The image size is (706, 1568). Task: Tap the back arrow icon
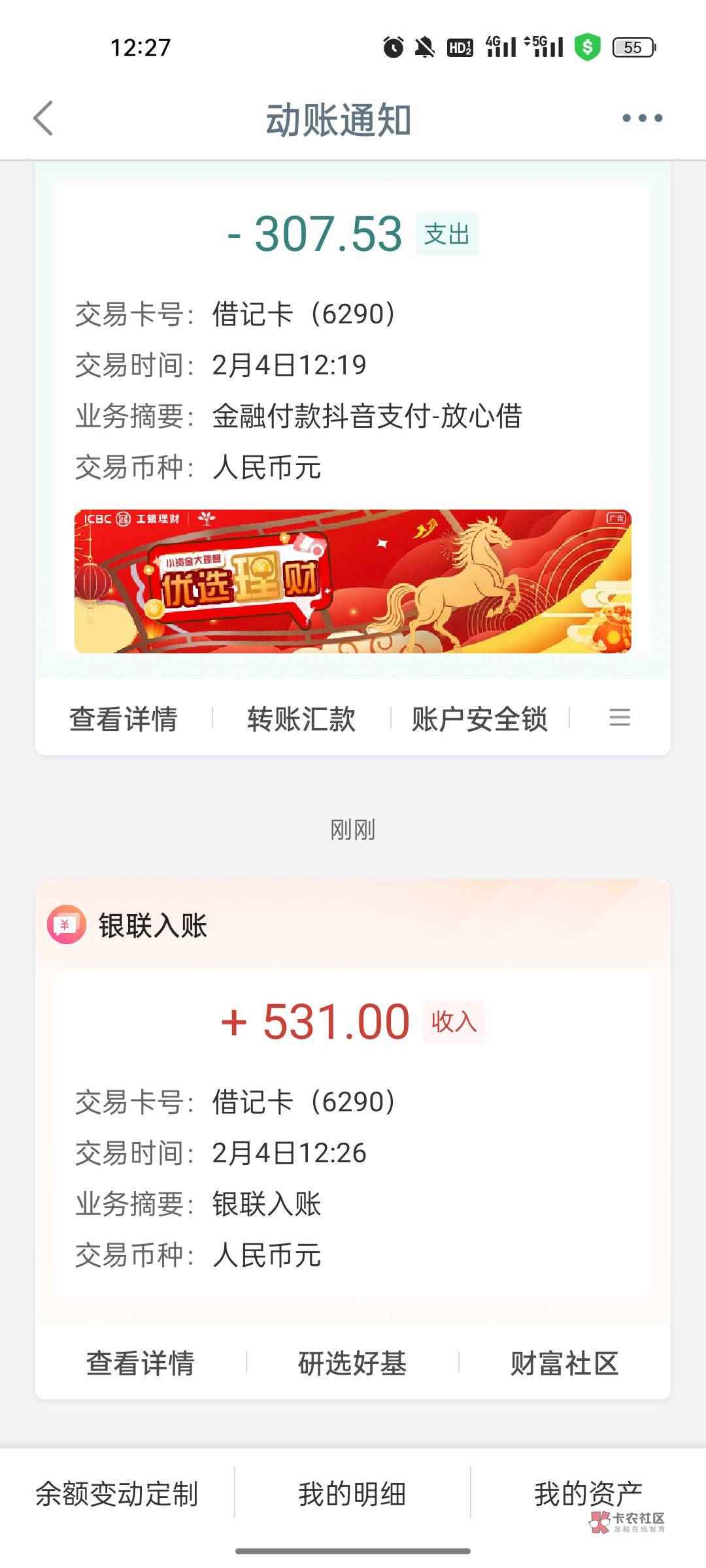coord(43,118)
